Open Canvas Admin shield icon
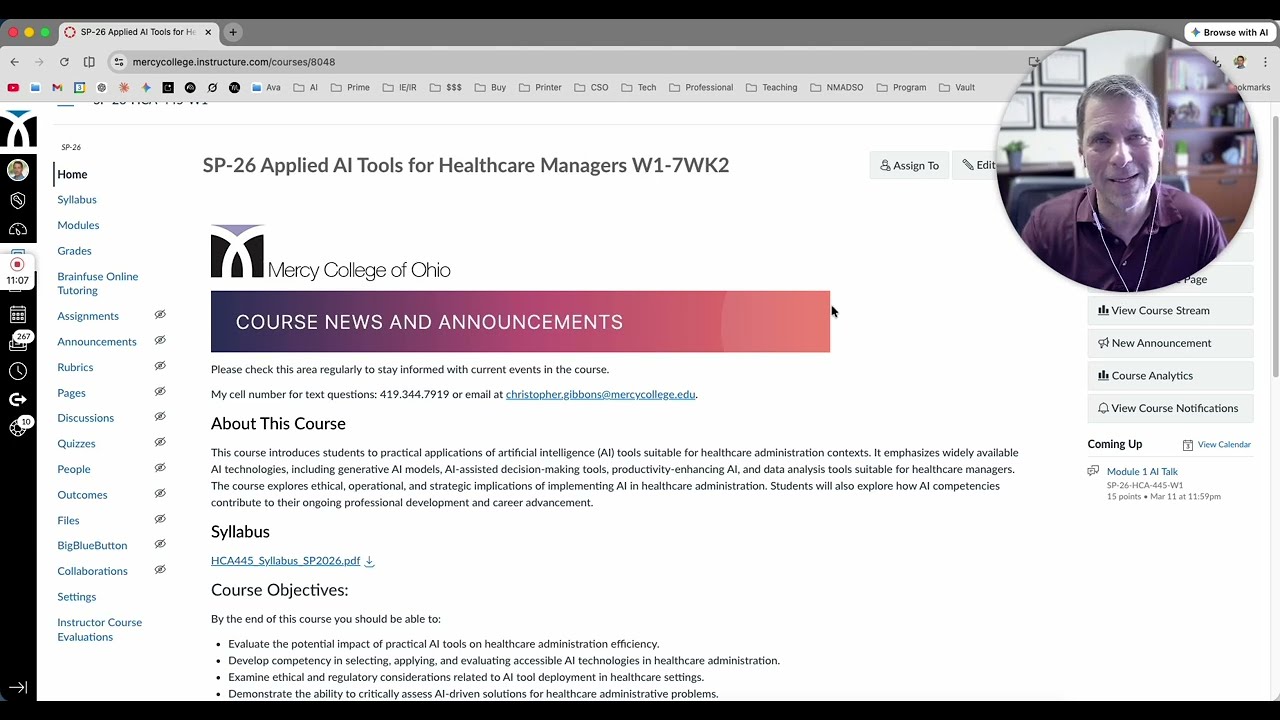Viewport: 1280px width, 720px height. 17,201
